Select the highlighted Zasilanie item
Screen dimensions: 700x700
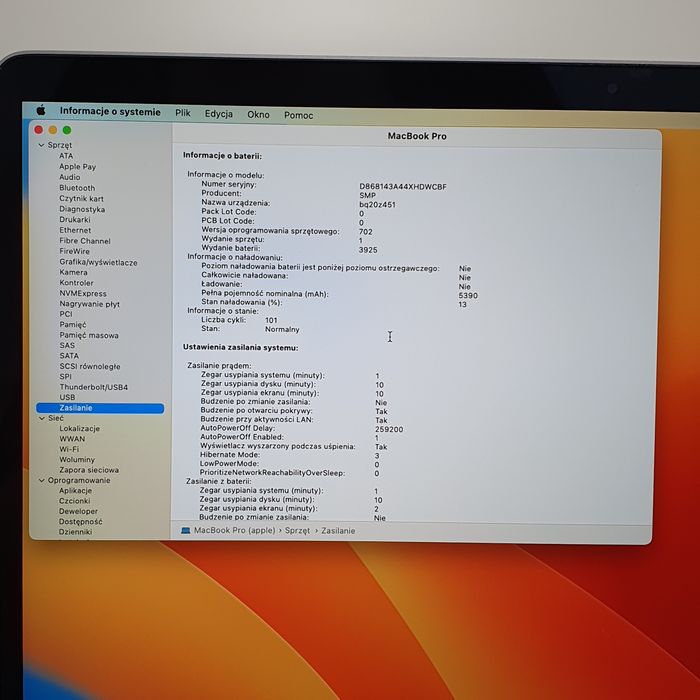tap(100, 408)
